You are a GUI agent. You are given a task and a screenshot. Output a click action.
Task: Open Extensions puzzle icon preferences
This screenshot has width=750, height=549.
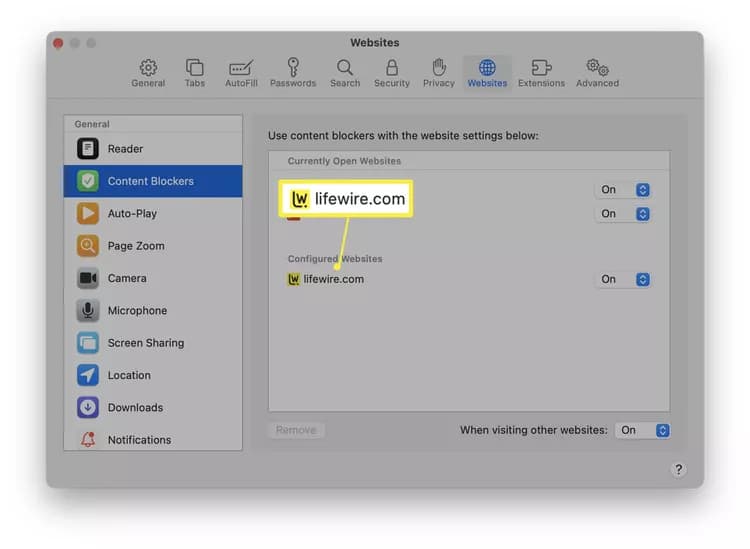(541, 73)
